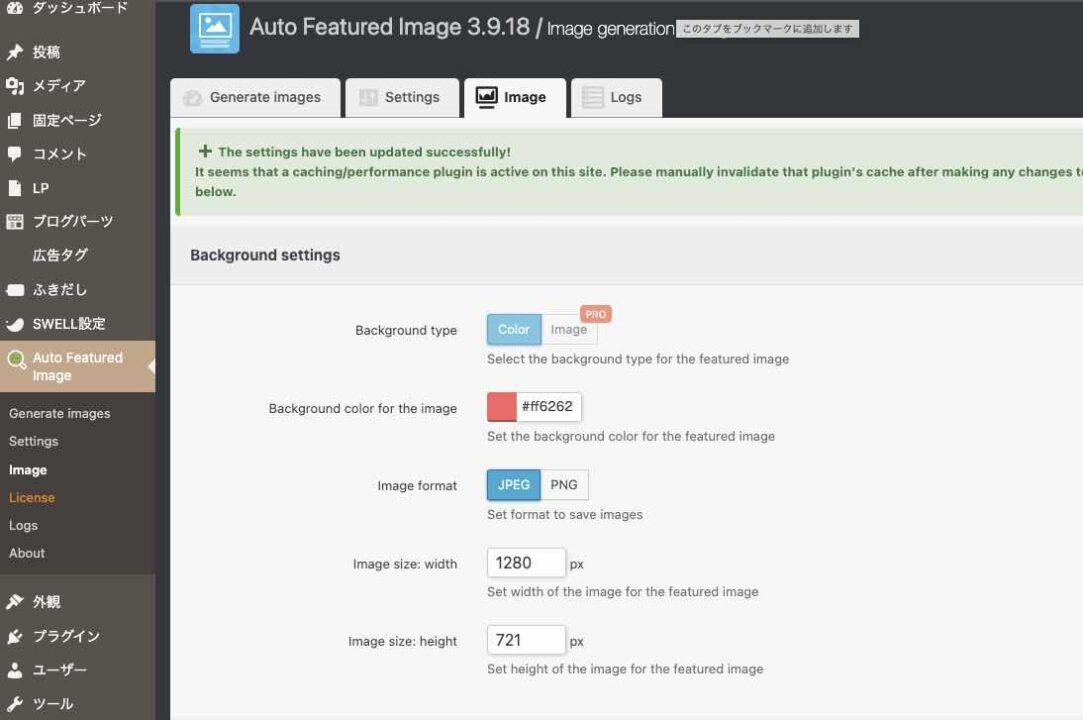Click the icon on the Settings tab
The height and width of the screenshot is (720, 1083).
pos(368,97)
